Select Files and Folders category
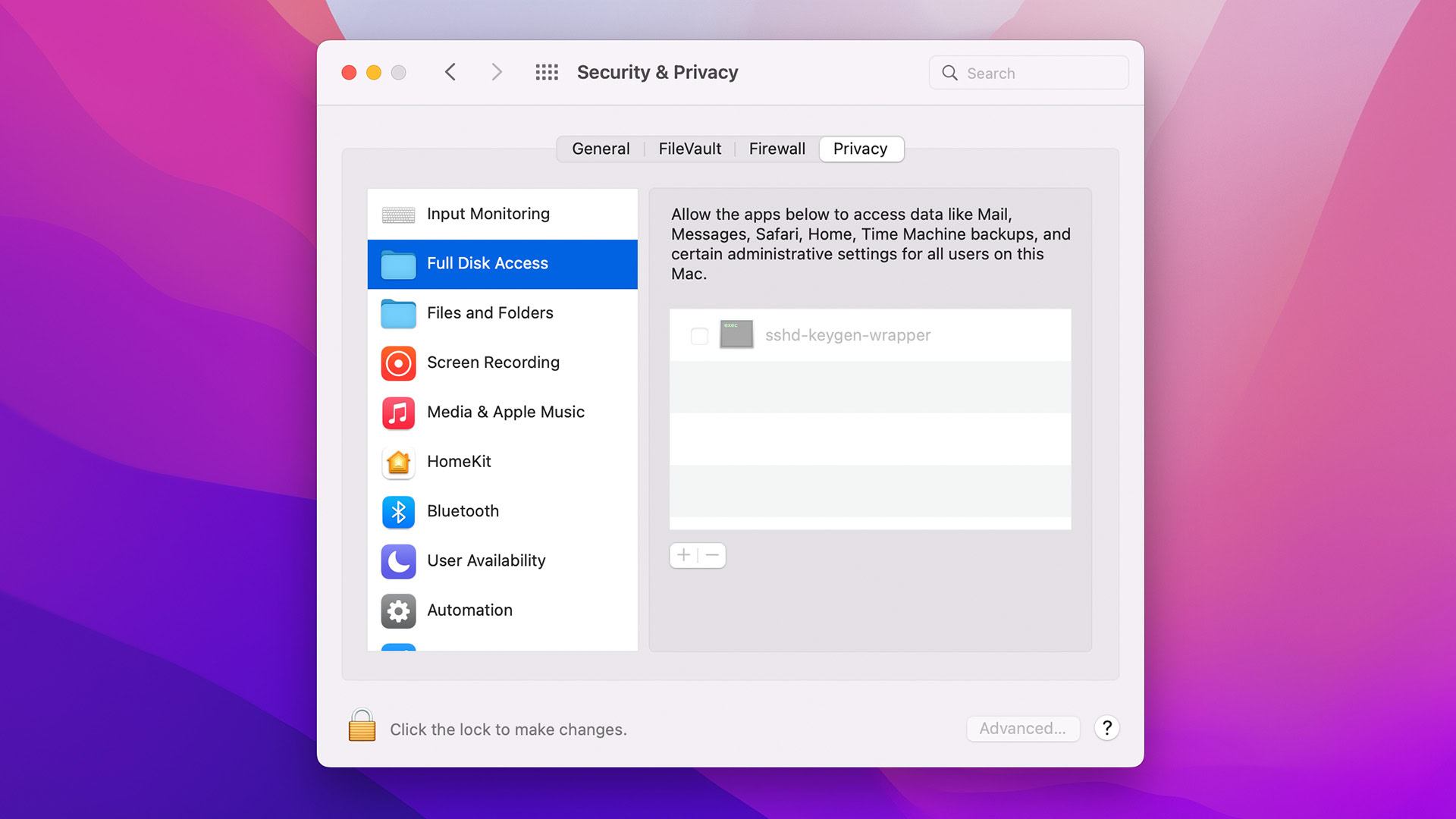Screen dimensions: 1456x819 [x=490, y=312]
